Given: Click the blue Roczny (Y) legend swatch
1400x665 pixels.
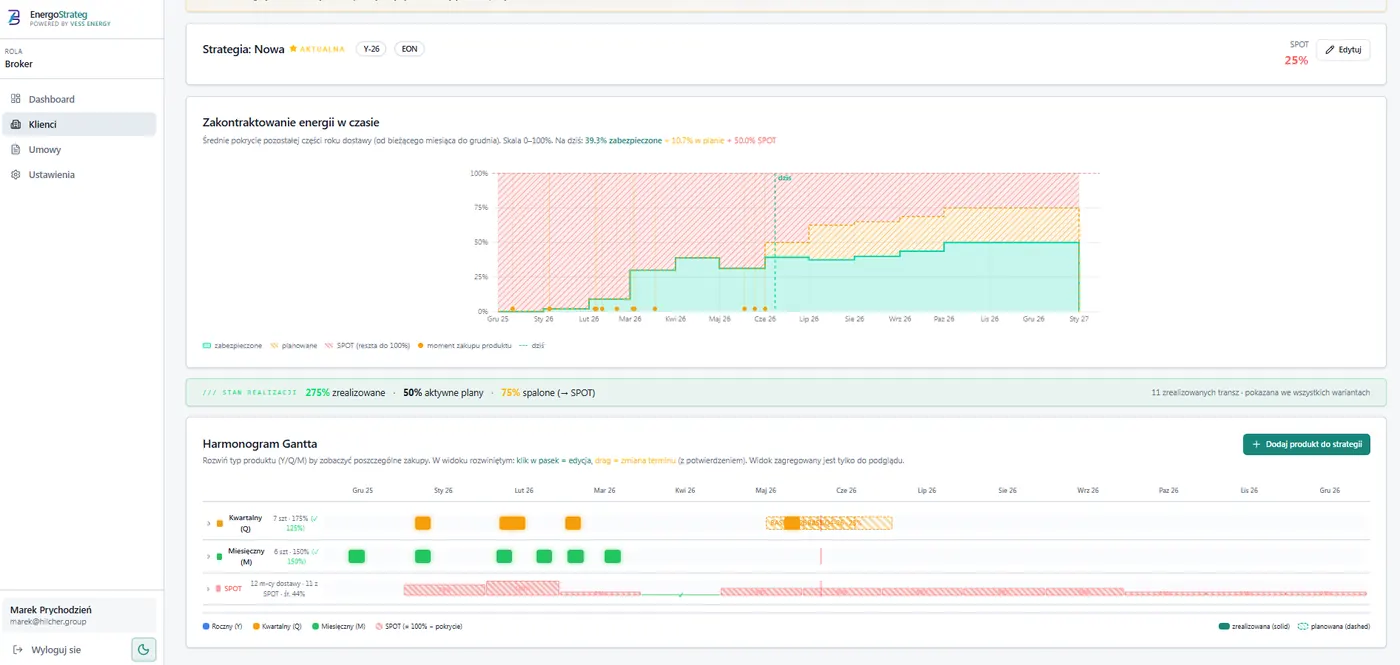Looking at the screenshot, I should [205, 626].
